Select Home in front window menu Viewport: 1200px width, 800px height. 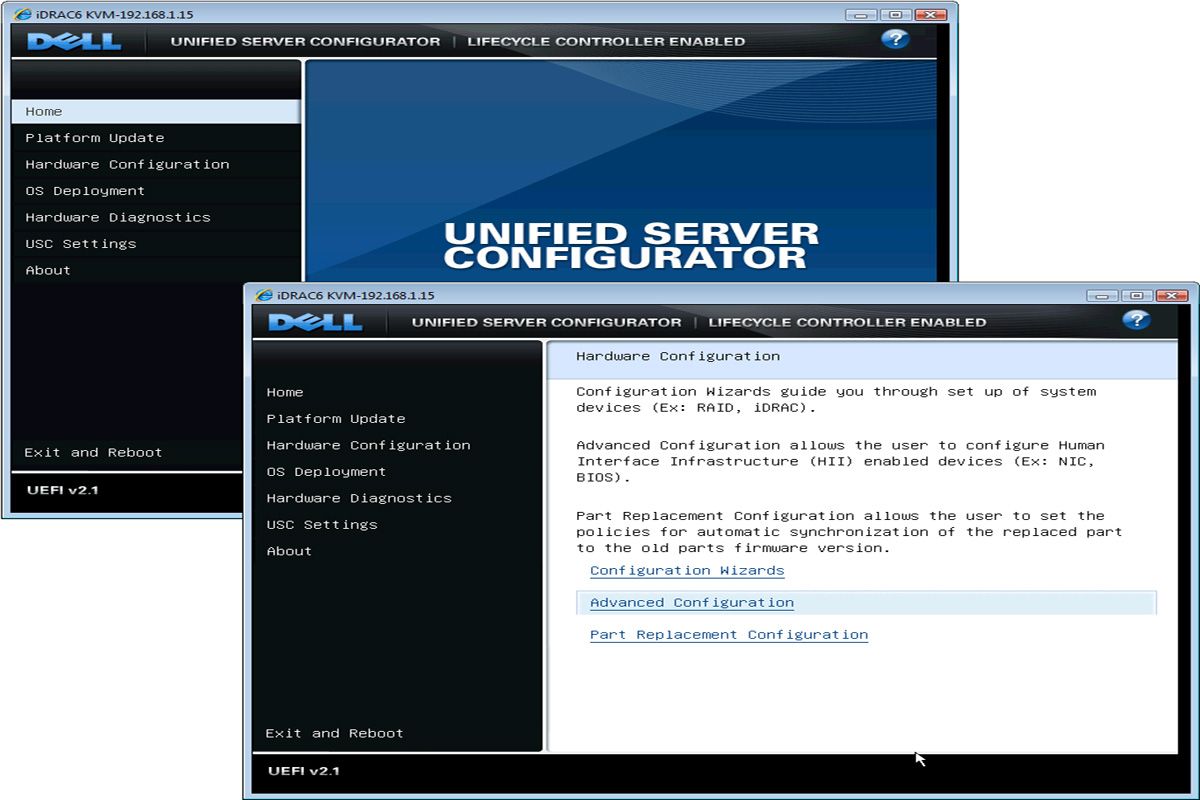285,392
